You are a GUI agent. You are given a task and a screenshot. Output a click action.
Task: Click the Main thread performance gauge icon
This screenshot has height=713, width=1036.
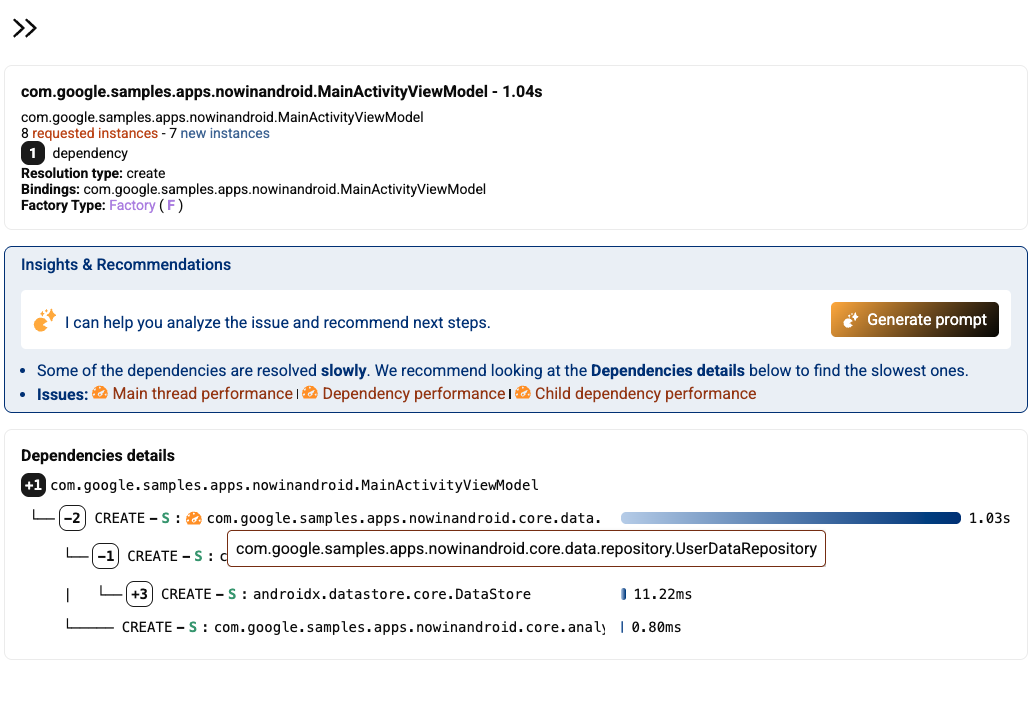click(x=100, y=394)
